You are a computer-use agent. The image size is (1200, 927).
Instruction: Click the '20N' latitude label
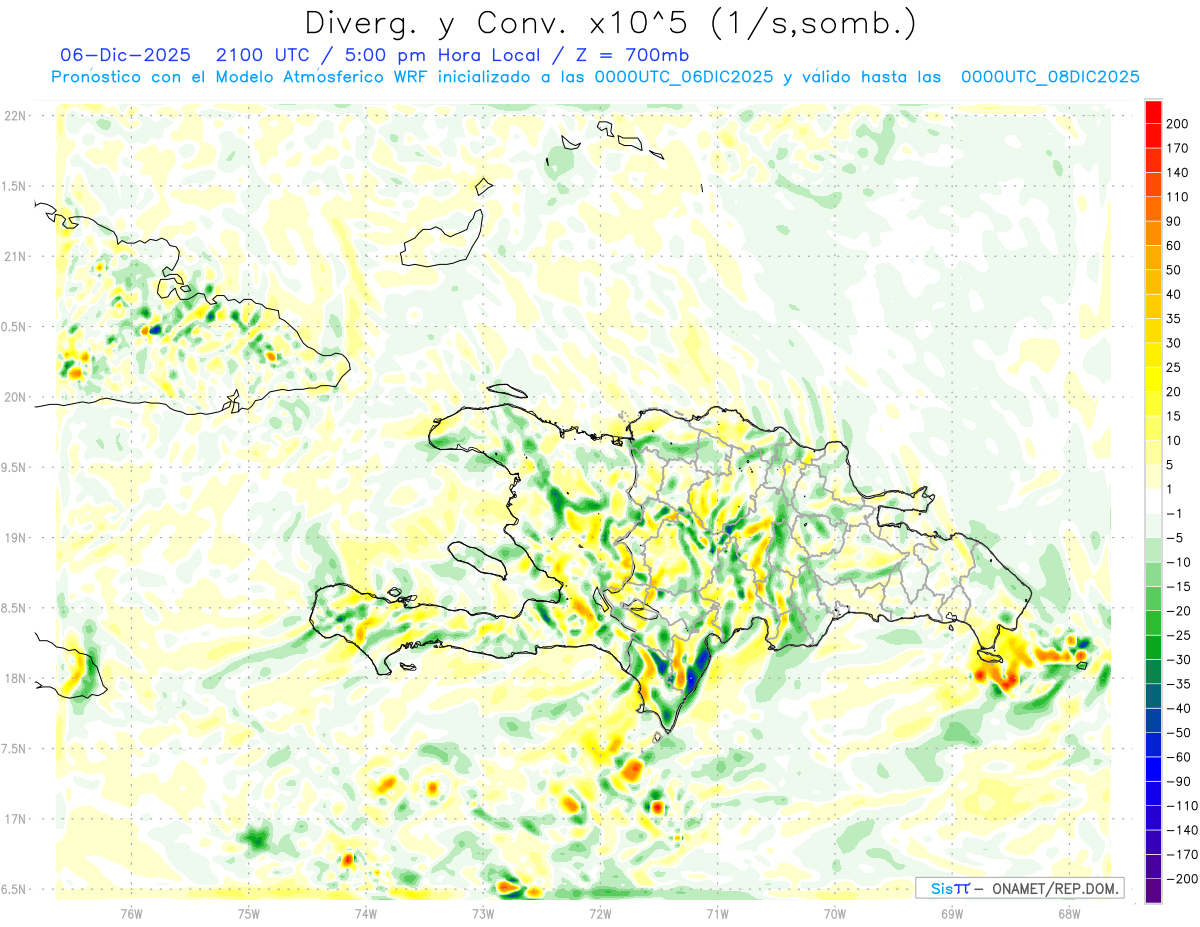[x=15, y=397]
